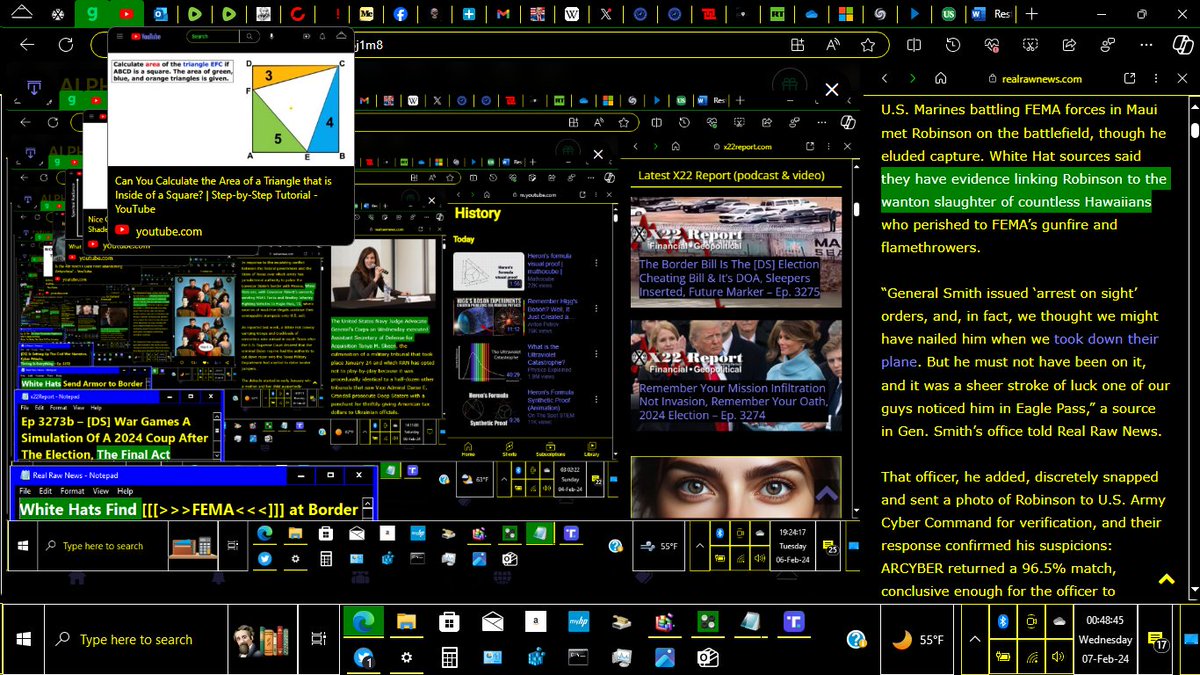Click Home icon in realrawnews sidebar pane
The width and height of the screenshot is (1200, 675).
(x=941, y=78)
